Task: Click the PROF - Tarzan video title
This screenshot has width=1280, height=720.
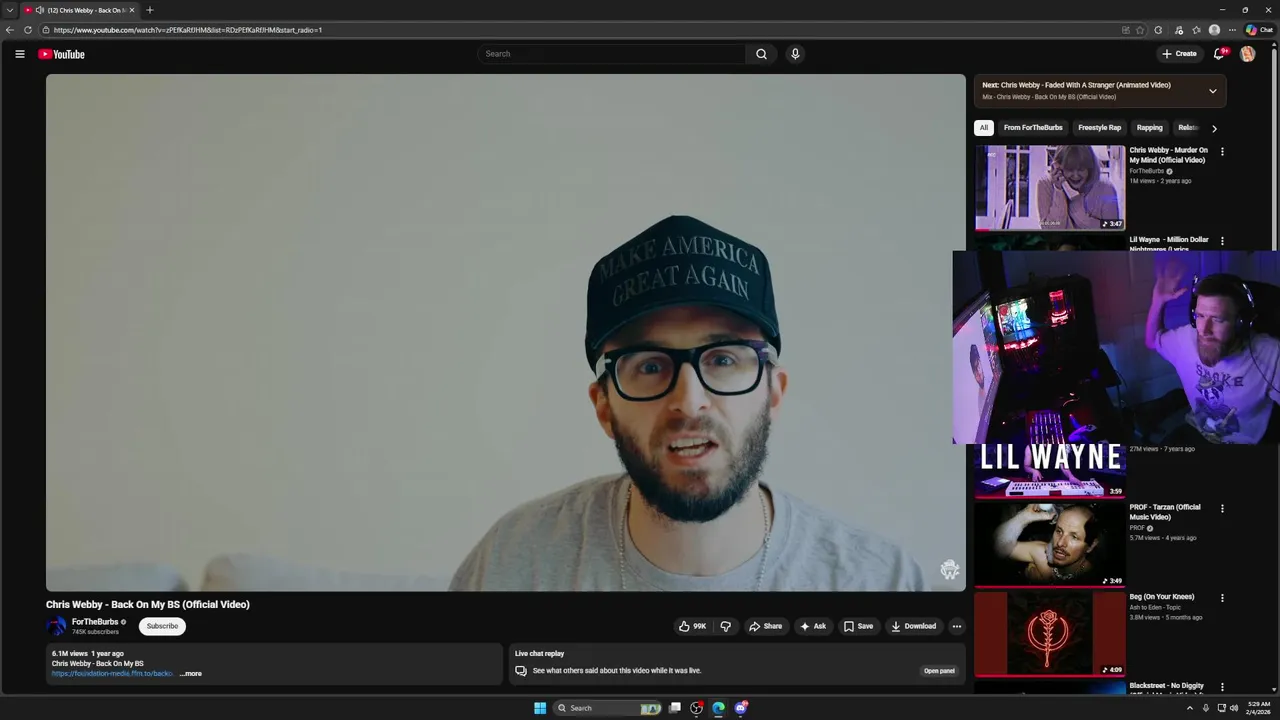Action: tap(1165, 512)
